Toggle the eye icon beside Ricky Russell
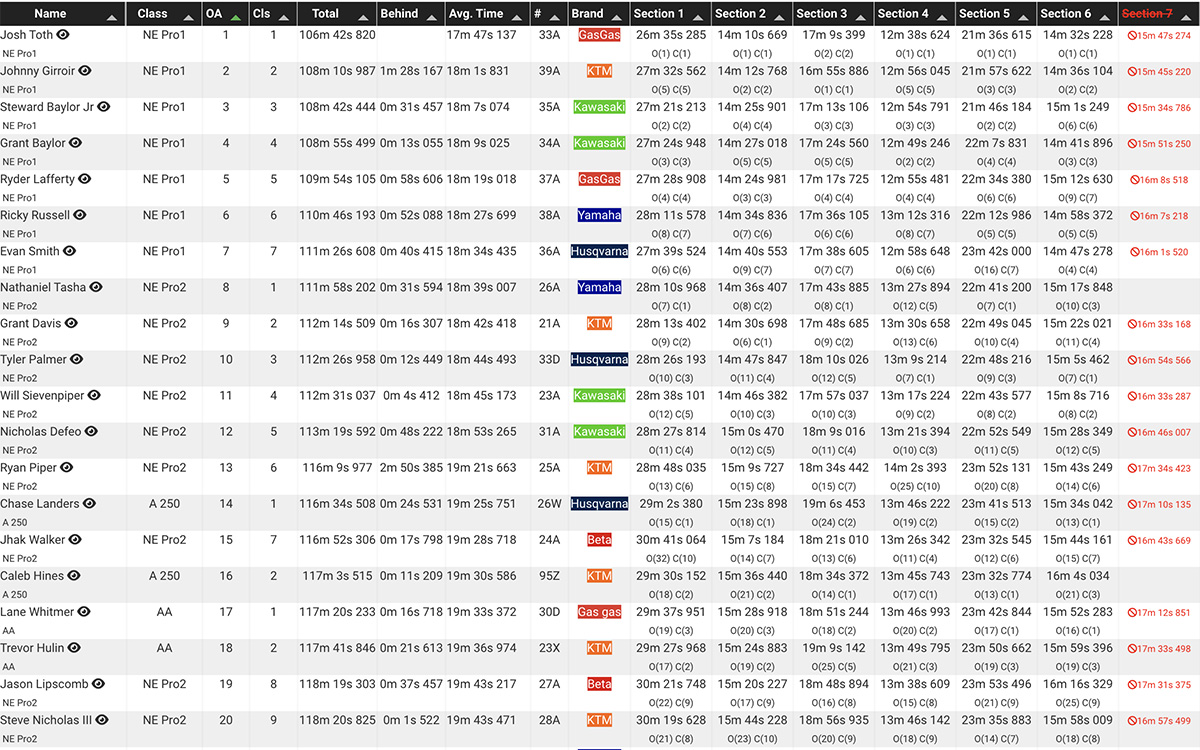 80,215
